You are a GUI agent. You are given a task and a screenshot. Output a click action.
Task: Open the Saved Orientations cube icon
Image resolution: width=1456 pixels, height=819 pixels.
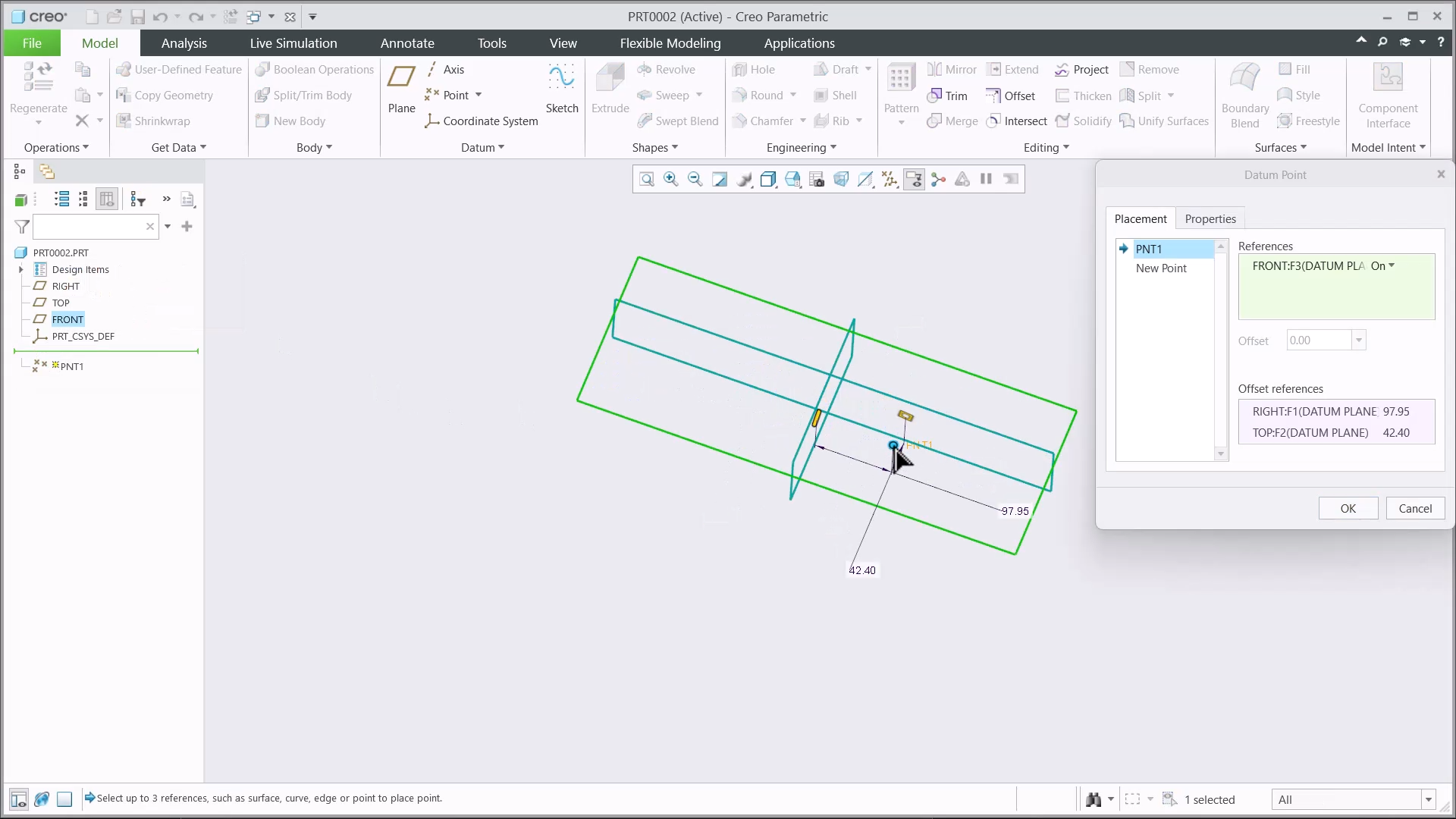pos(792,180)
